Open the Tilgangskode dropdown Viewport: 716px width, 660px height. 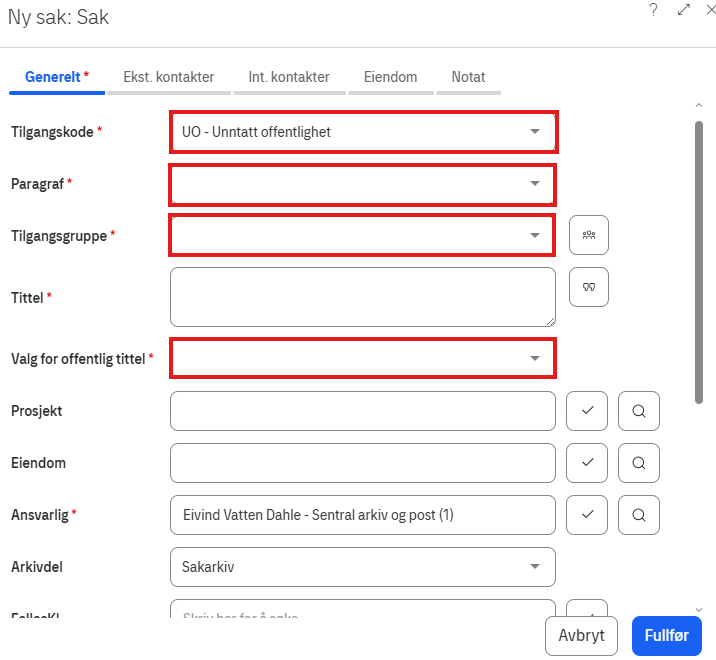pos(534,131)
